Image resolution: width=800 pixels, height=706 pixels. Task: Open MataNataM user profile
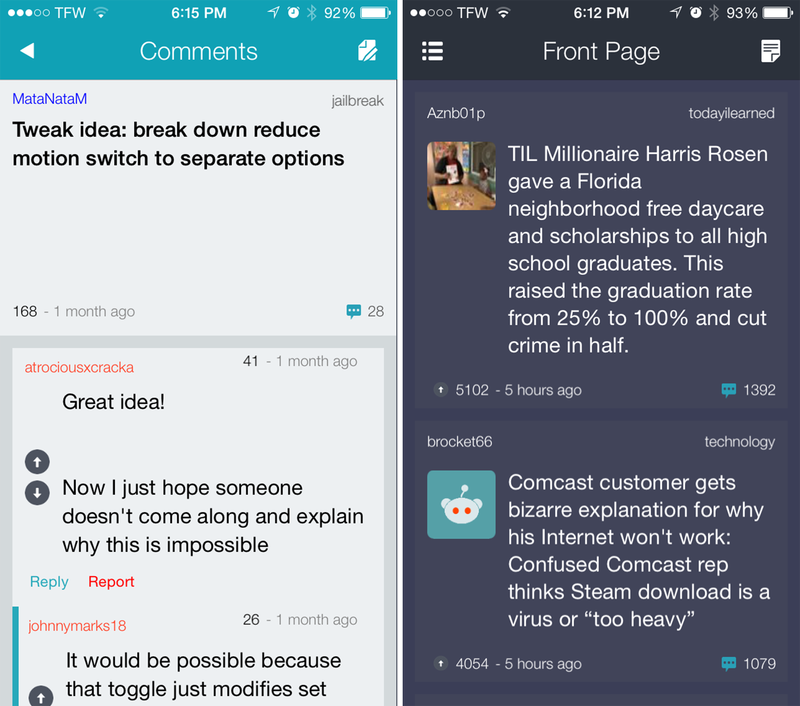(x=49, y=98)
